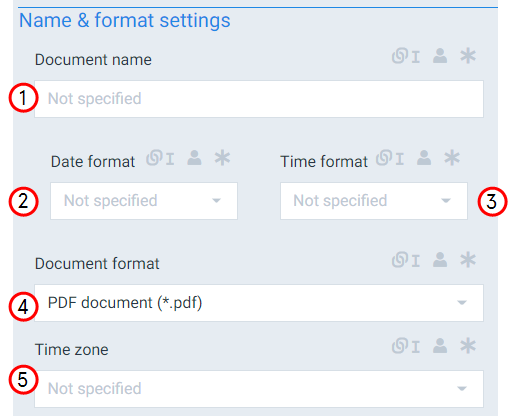The height and width of the screenshot is (416, 516).
Task: Click the Time format asterisk icon
Action: coord(452,158)
